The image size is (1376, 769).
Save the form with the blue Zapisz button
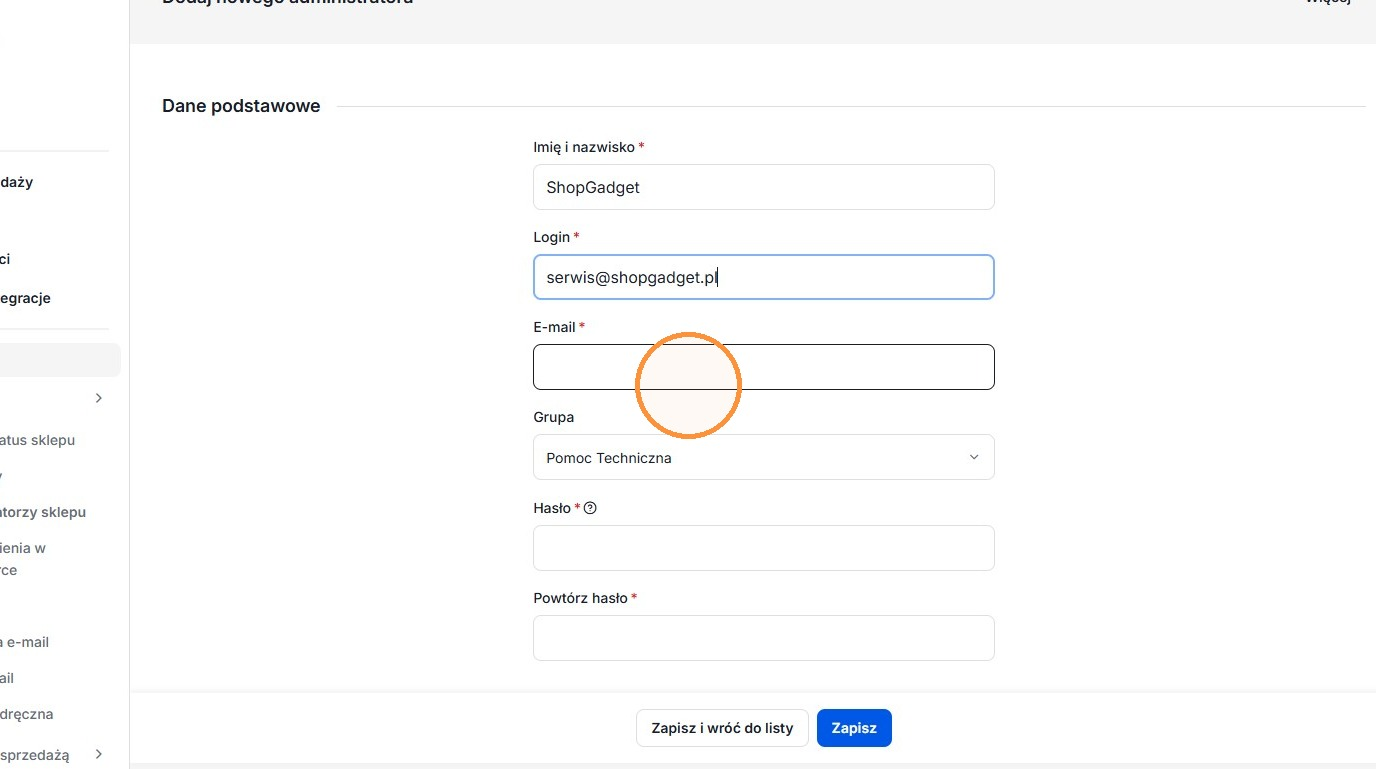pos(854,728)
